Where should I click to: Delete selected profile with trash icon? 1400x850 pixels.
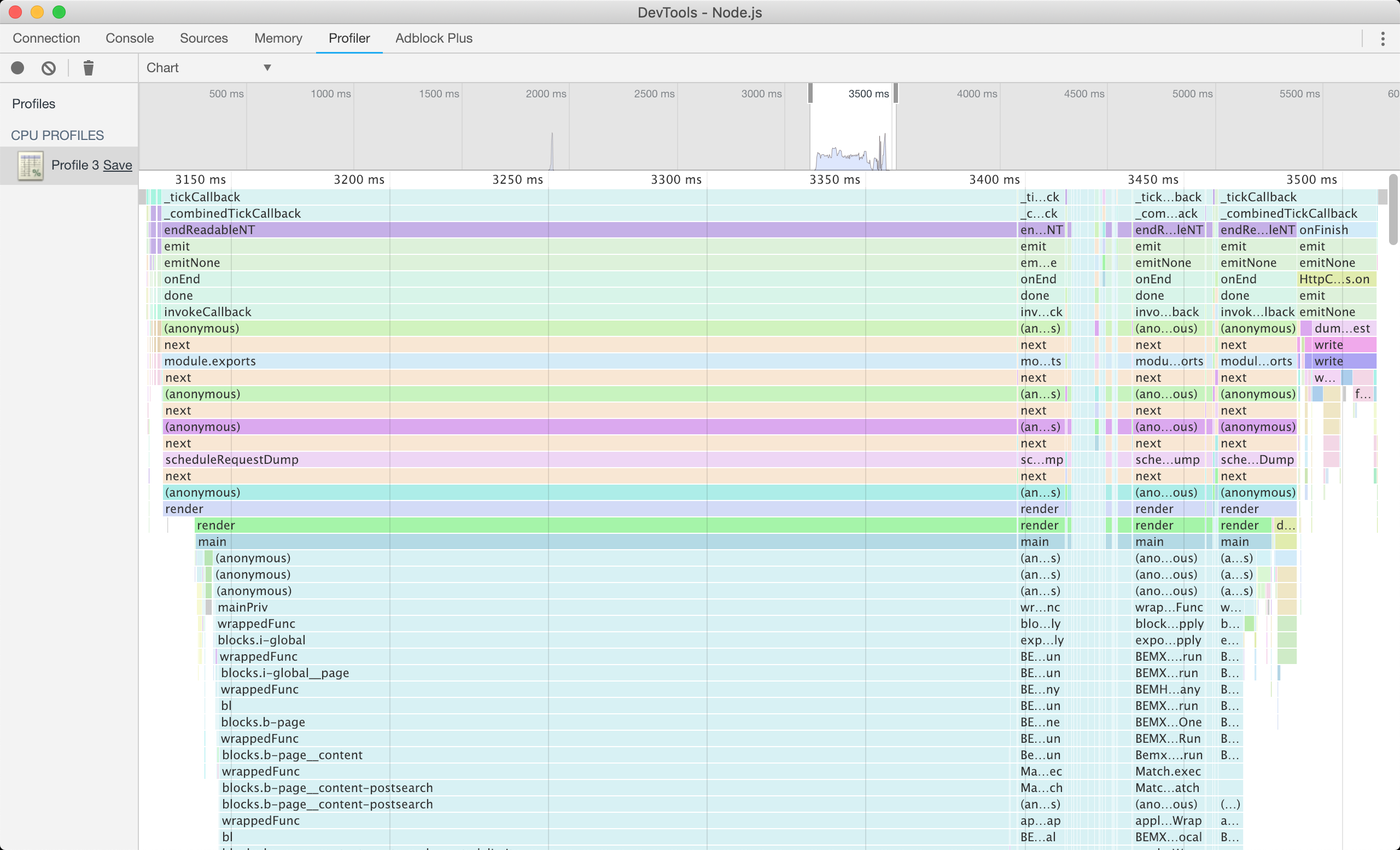click(x=89, y=68)
